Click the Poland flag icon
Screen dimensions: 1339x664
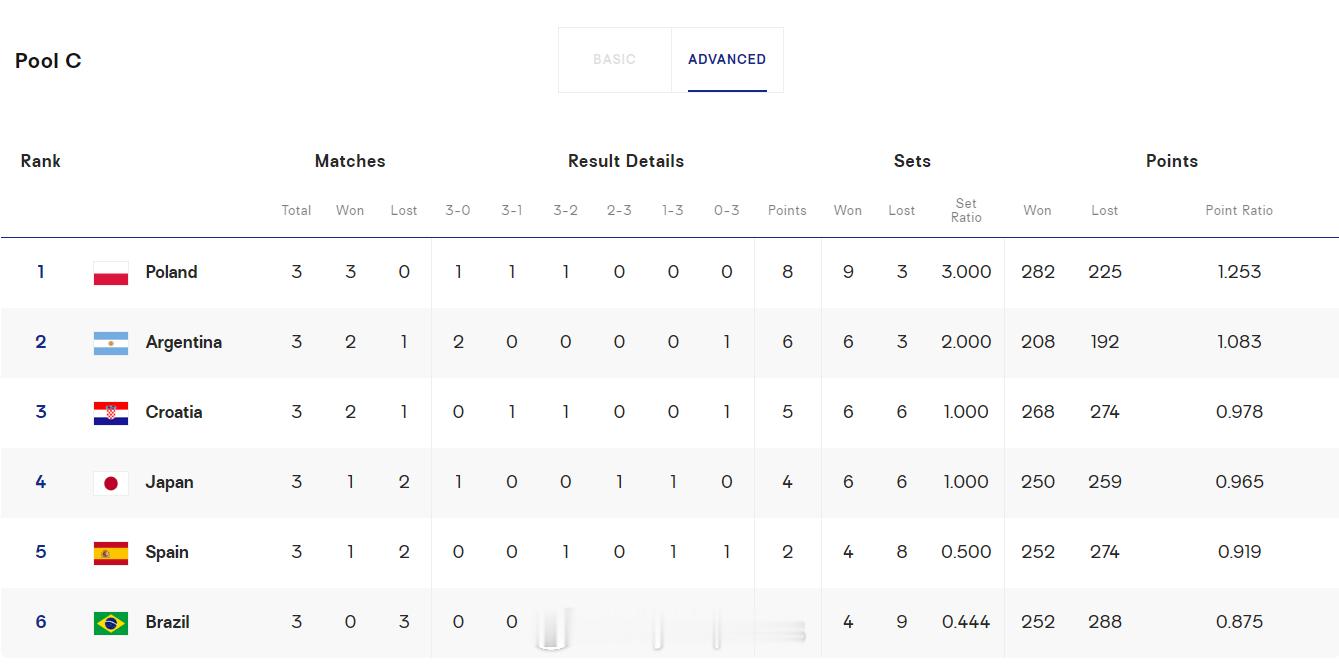tap(110, 273)
